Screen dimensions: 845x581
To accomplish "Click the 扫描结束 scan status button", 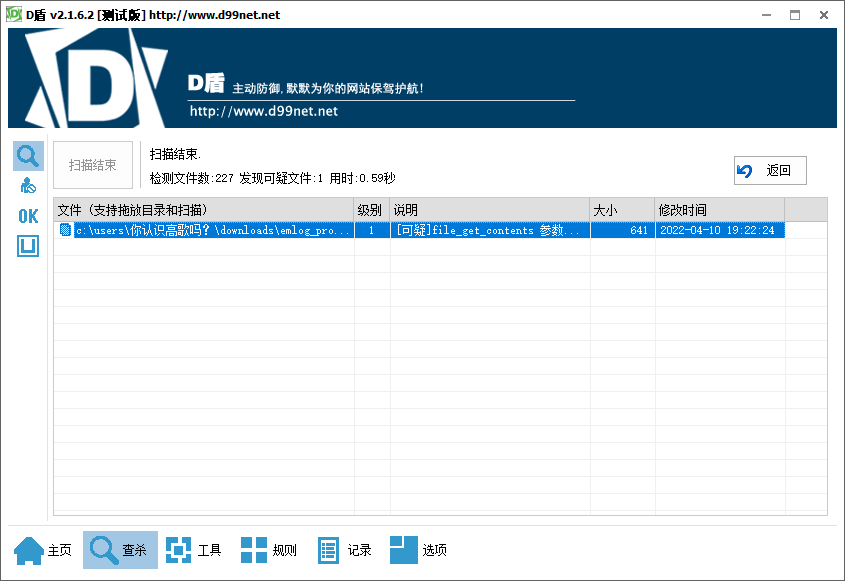I will [92, 164].
